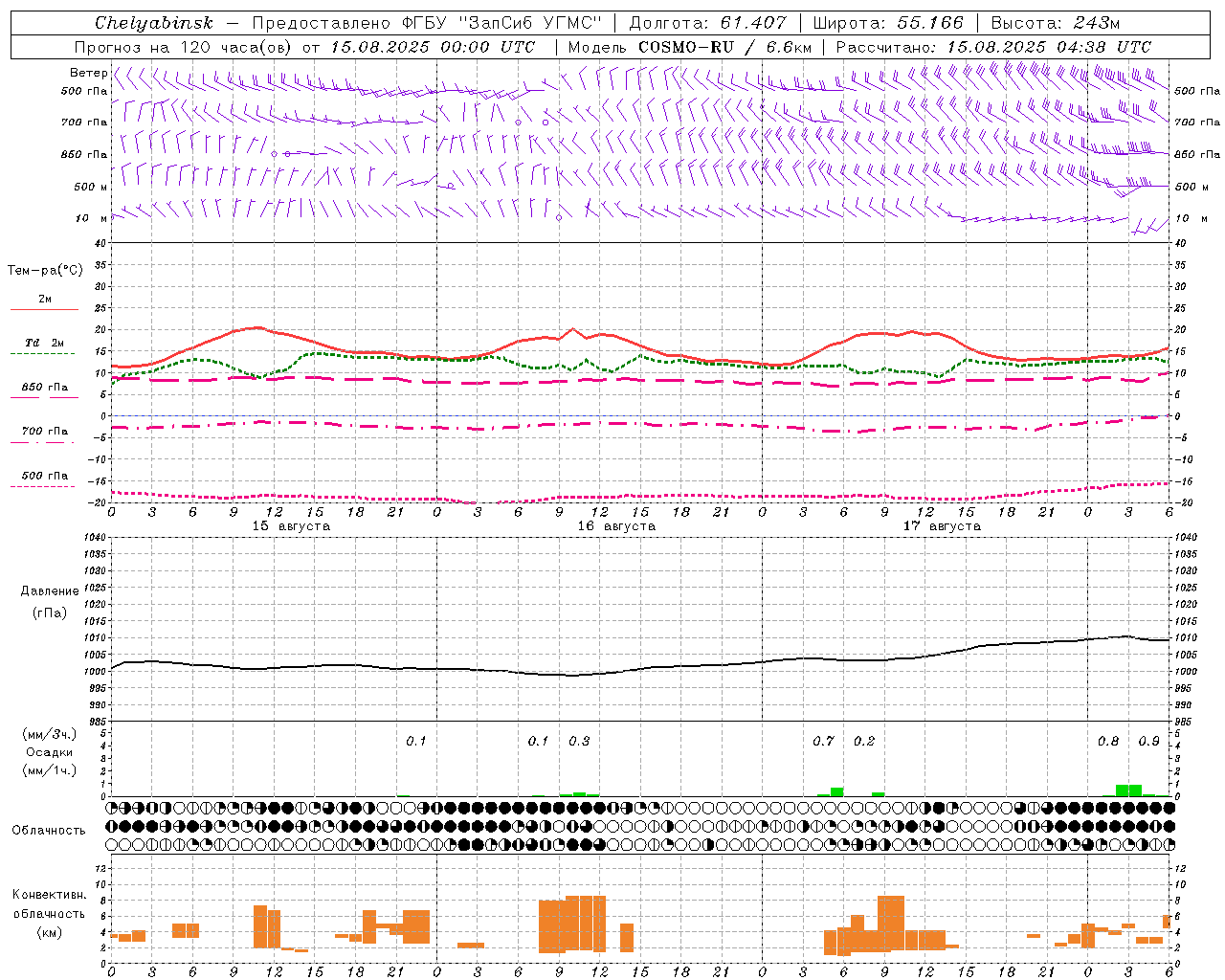Select the 10 м wind level label on the left
The image size is (1225, 980).
pos(92,218)
